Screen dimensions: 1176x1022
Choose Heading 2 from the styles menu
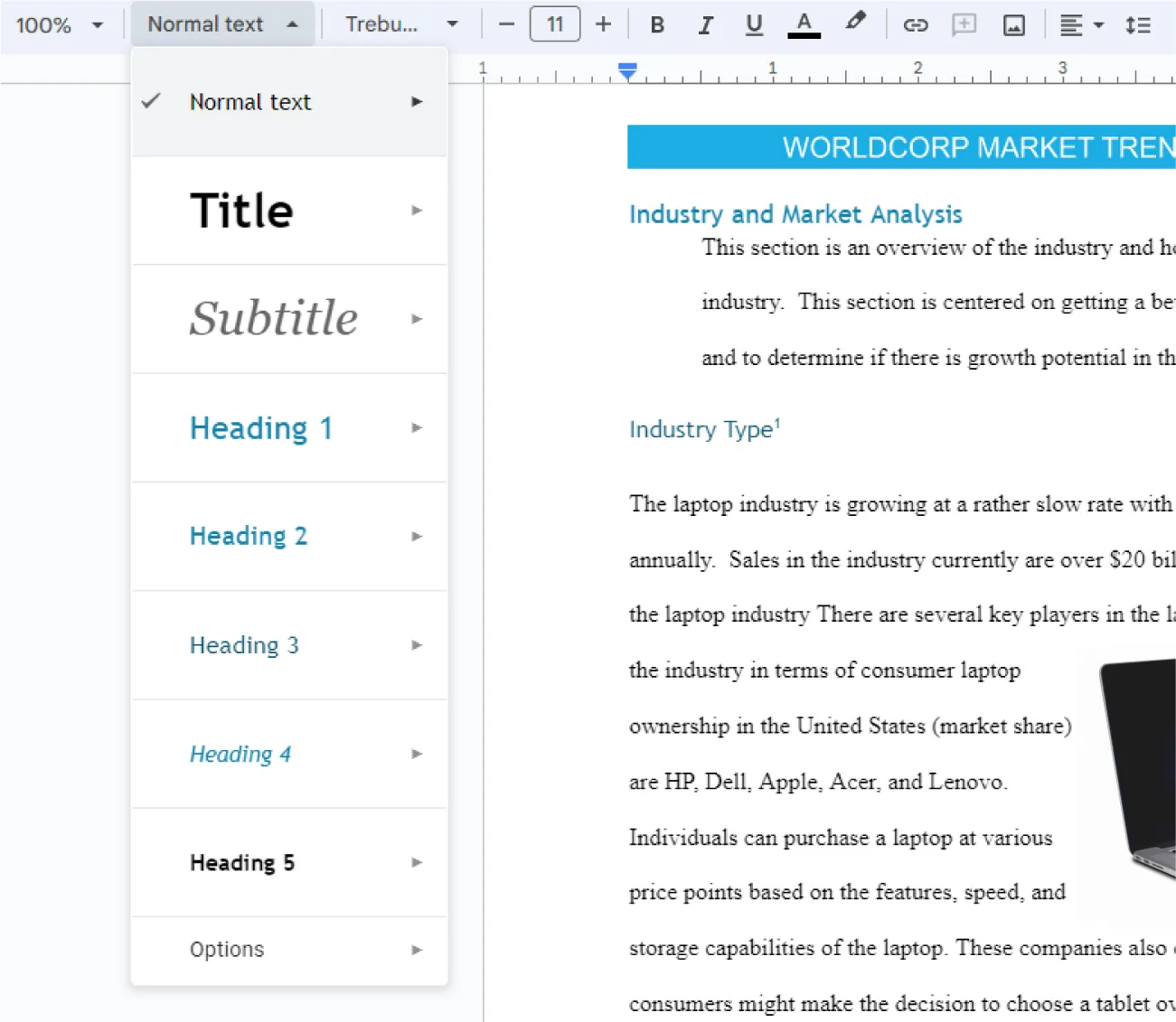249,536
